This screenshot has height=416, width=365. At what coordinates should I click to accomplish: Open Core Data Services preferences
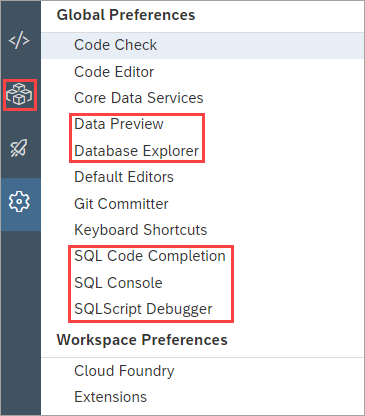pyautogui.click(x=139, y=98)
